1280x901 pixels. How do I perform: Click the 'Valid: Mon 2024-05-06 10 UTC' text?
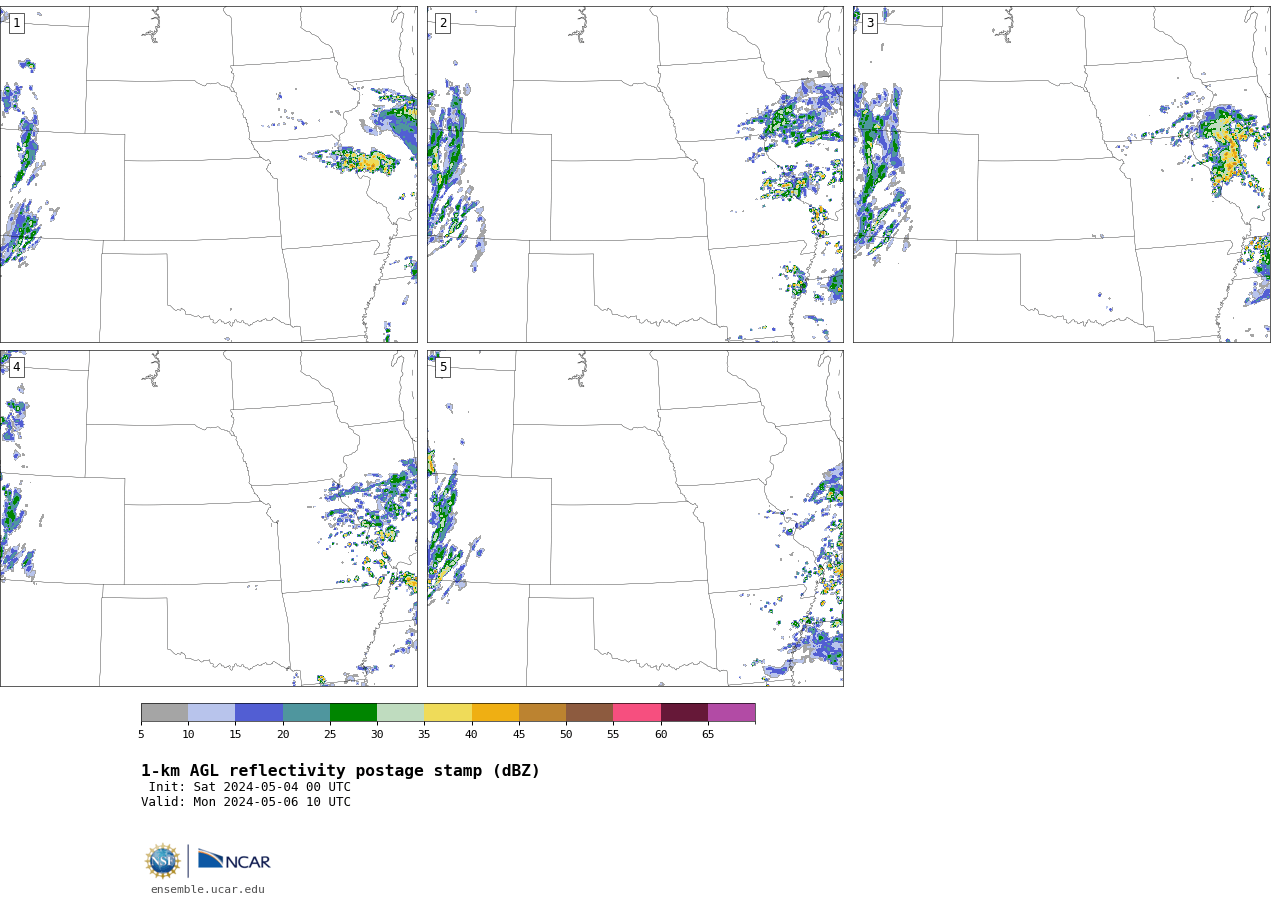[246, 802]
